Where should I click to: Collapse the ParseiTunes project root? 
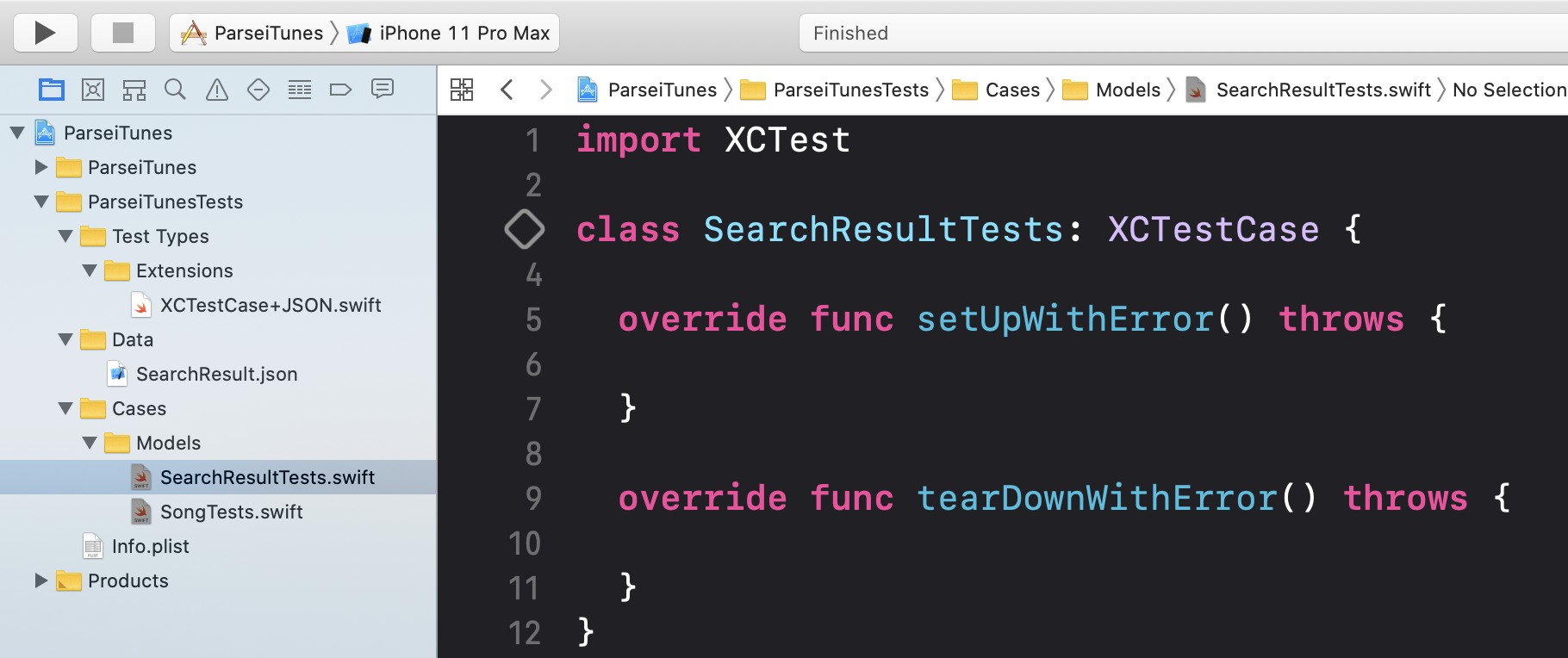click(17, 133)
